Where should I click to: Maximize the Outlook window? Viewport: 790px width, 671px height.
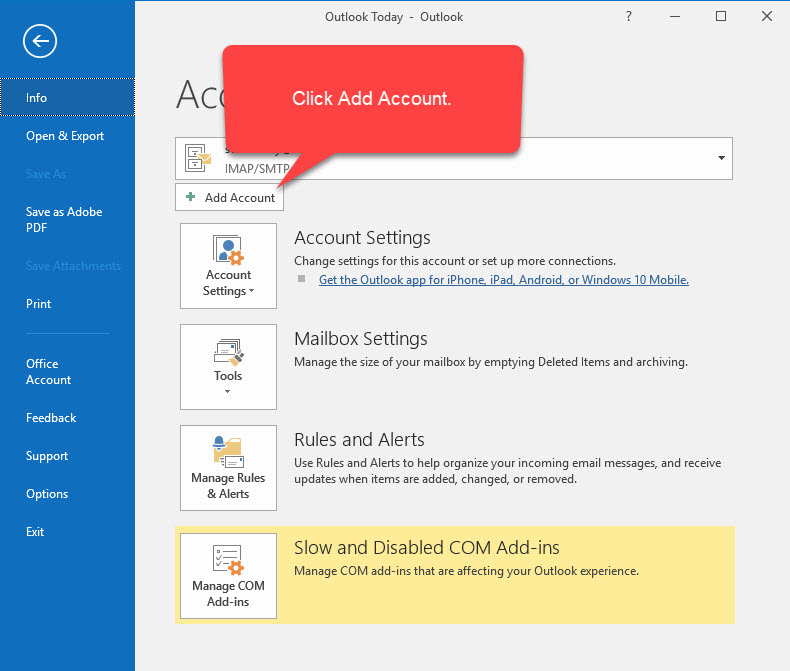(721, 16)
